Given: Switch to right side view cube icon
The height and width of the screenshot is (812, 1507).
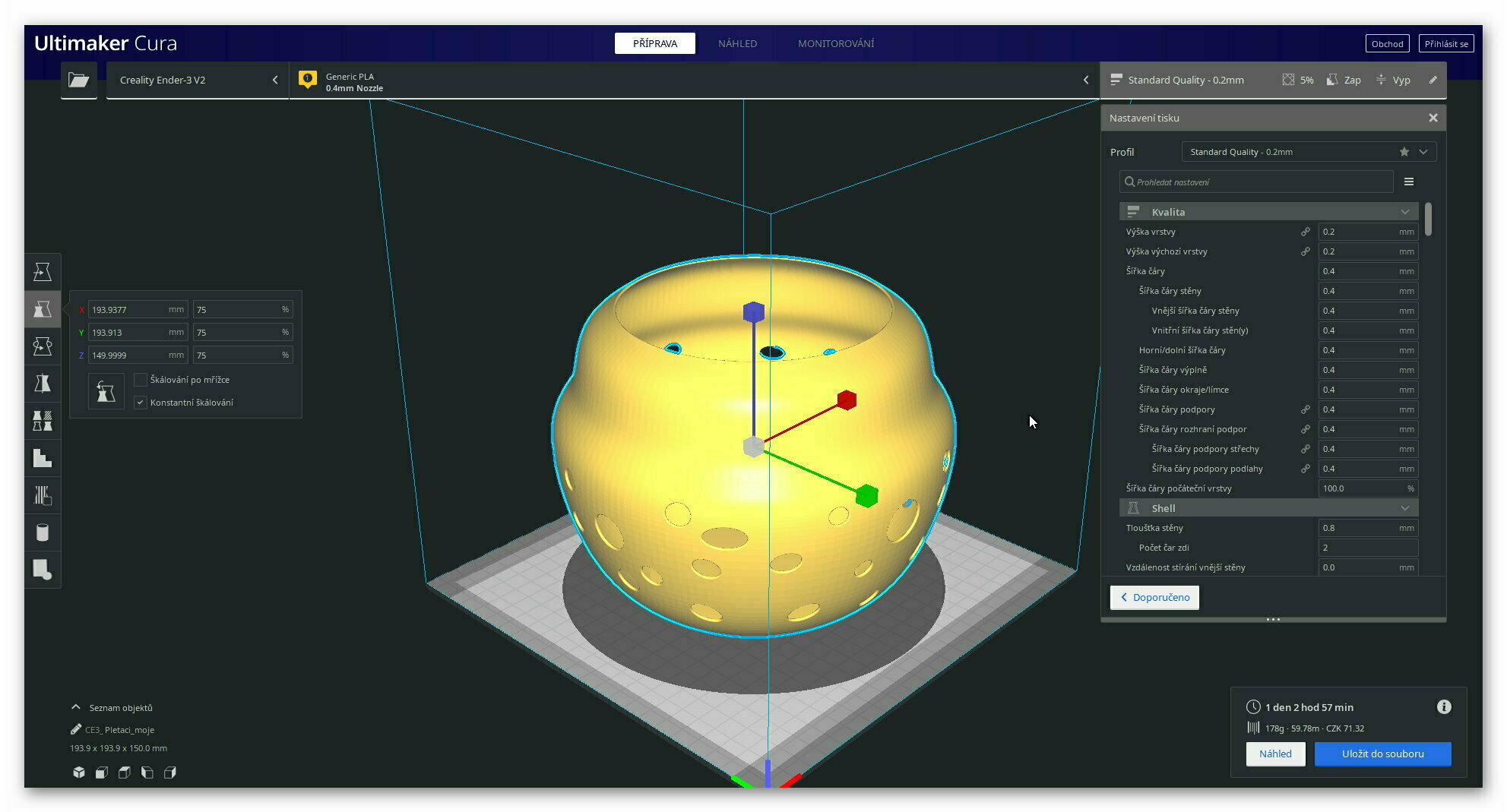Looking at the screenshot, I should (x=170, y=773).
